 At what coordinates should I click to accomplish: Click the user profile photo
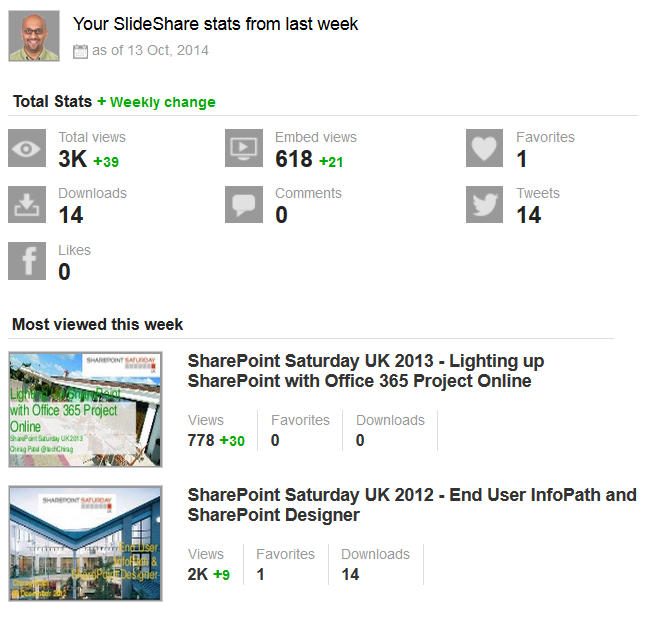pos(34,36)
